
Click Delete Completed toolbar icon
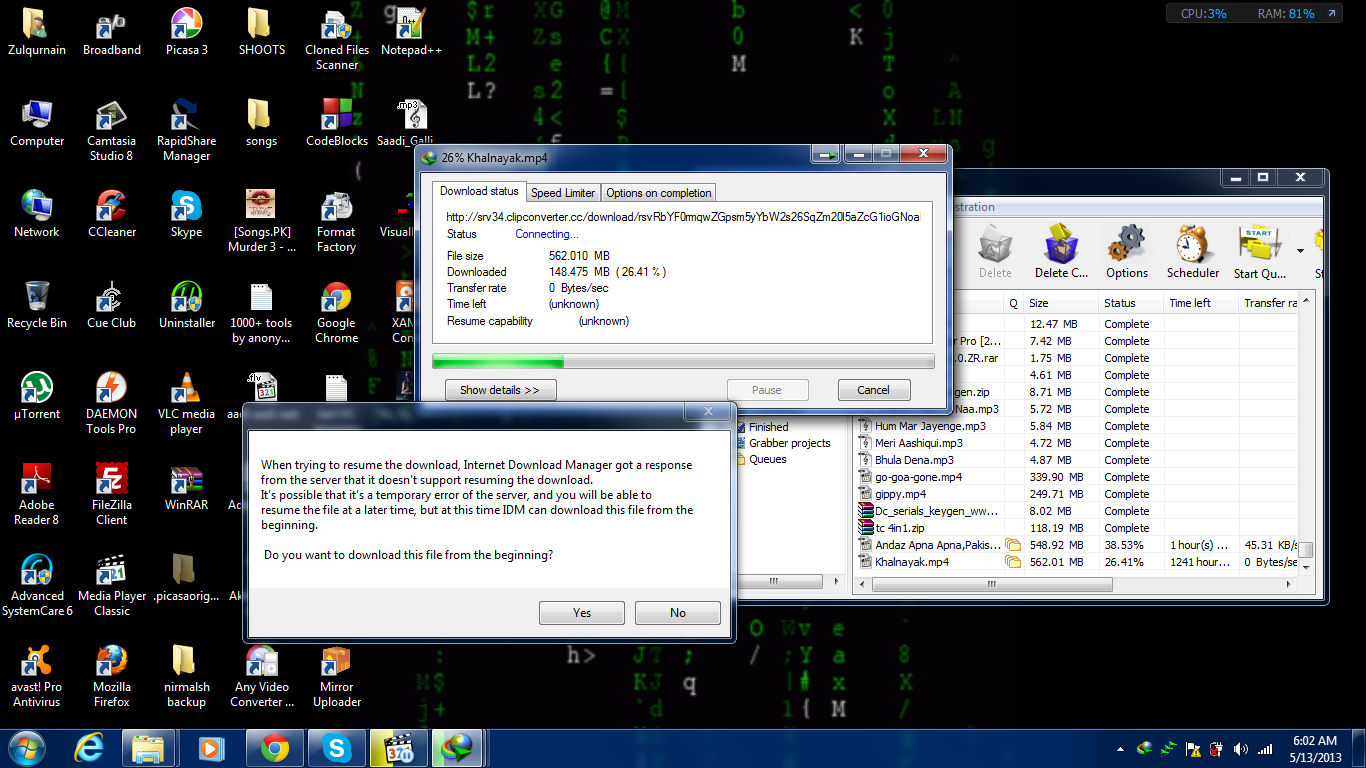[1061, 252]
